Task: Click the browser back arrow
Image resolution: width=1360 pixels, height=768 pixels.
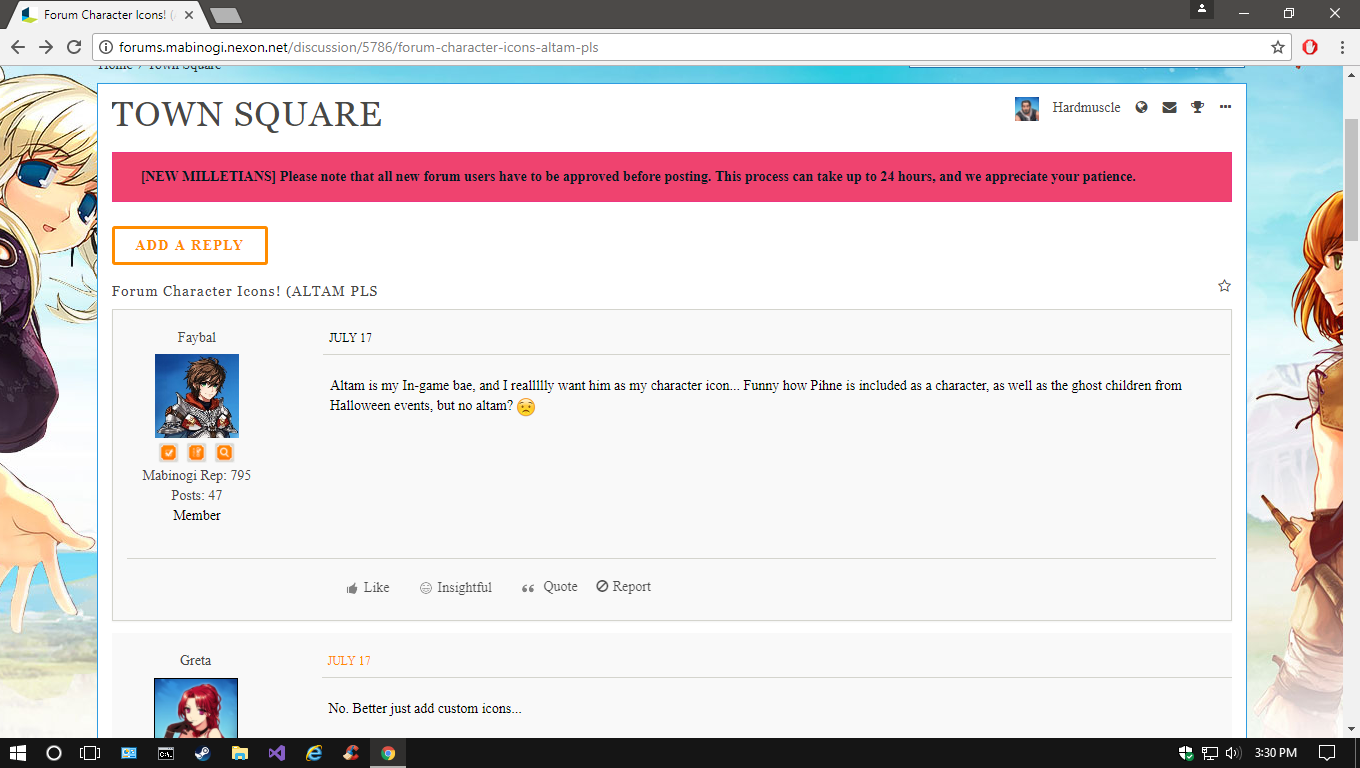Action: (x=18, y=47)
